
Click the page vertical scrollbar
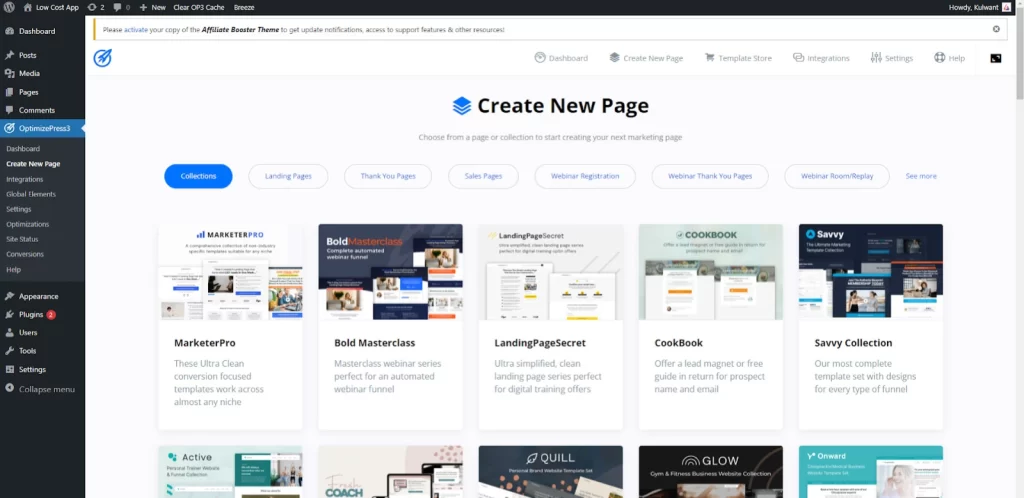[1019, 55]
